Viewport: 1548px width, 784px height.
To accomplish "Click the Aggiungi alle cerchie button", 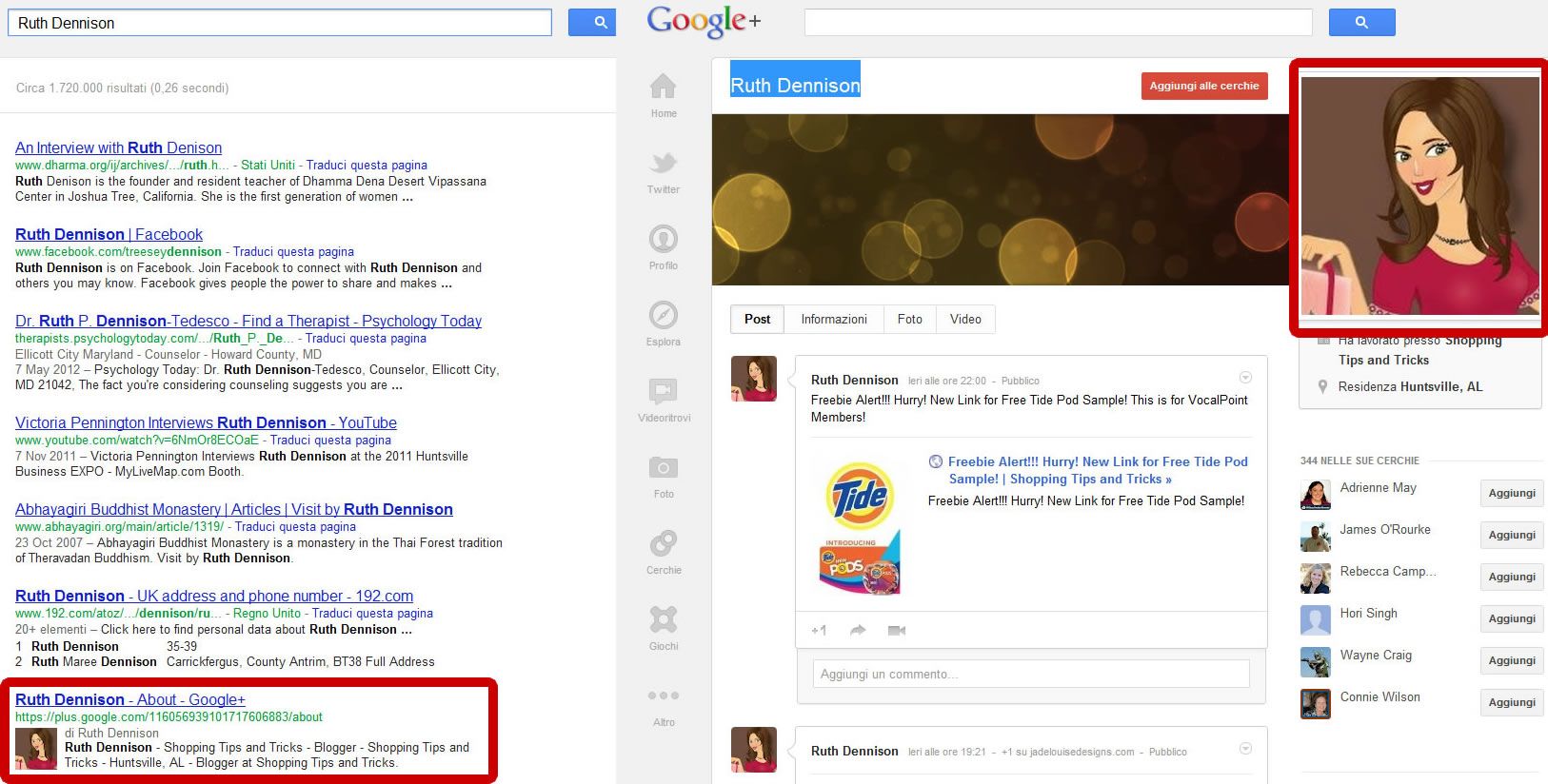I will point(1203,87).
